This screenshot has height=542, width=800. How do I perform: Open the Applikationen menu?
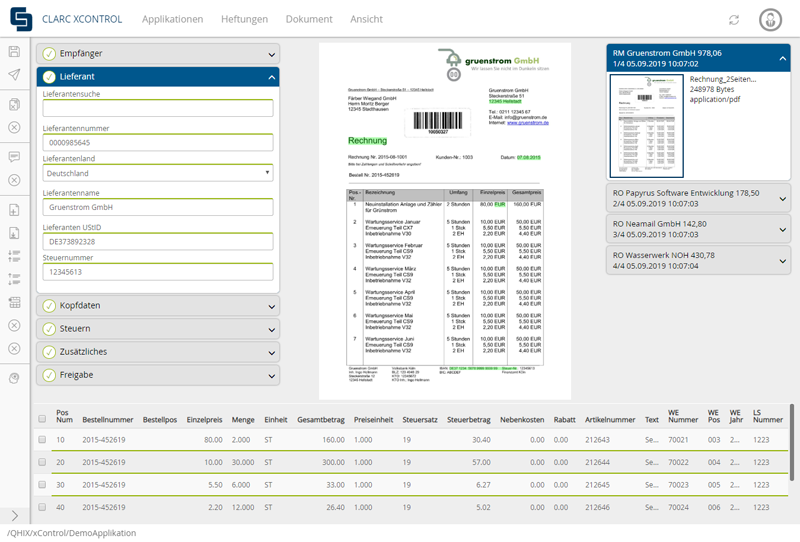172,19
